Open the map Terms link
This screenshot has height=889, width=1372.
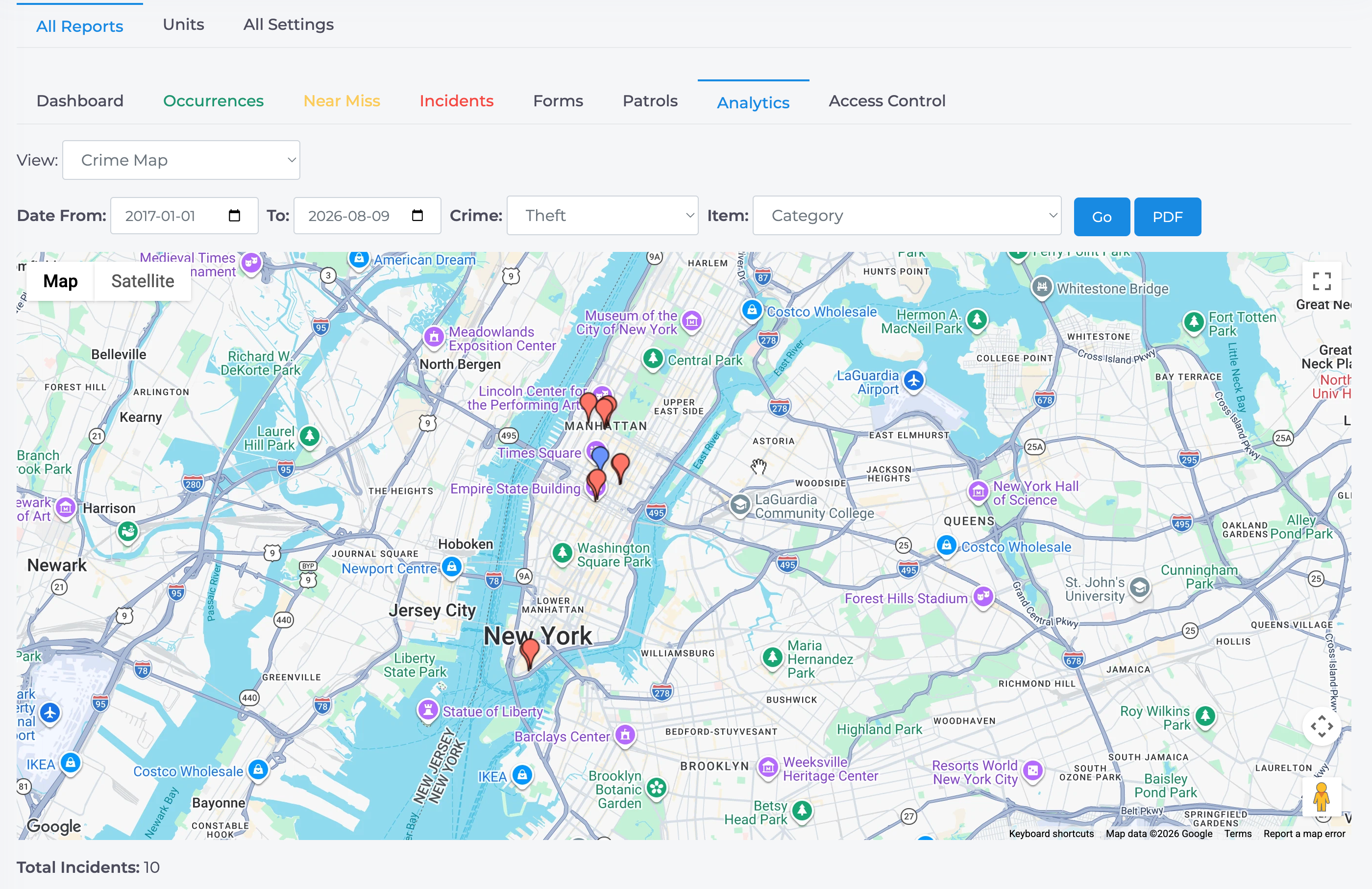pos(1238,834)
